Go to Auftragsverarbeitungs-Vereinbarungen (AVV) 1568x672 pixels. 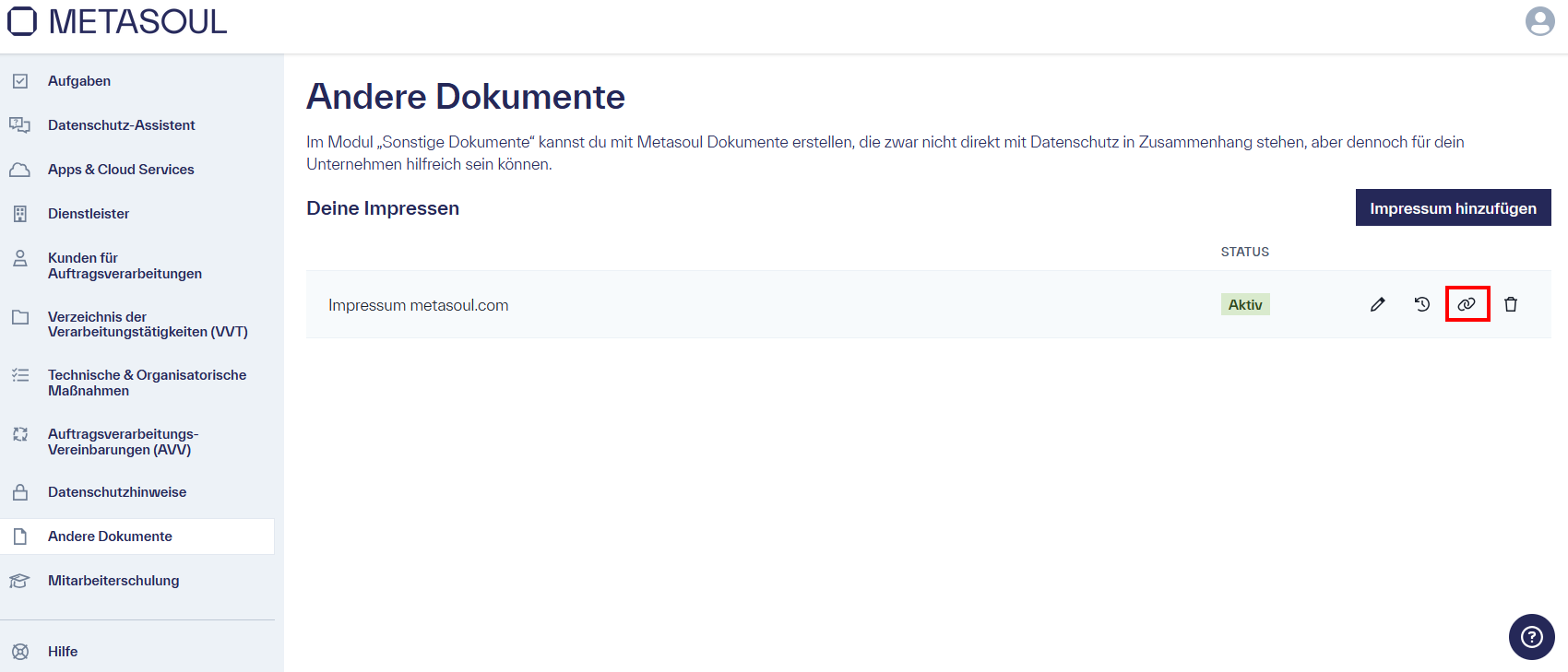pos(123,442)
